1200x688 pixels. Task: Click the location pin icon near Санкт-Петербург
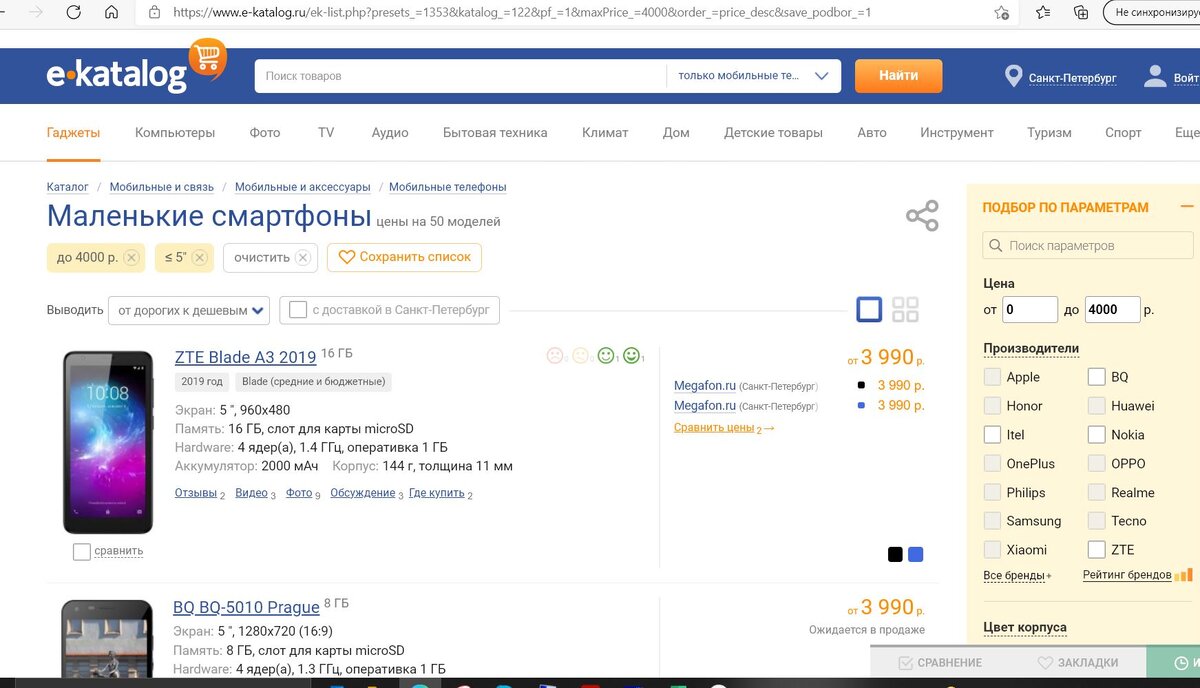pyautogui.click(x=1013, y=77)
